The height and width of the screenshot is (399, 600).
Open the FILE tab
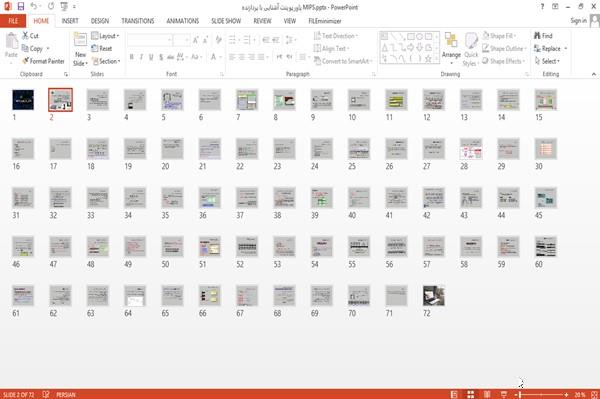tap(13, 21)
